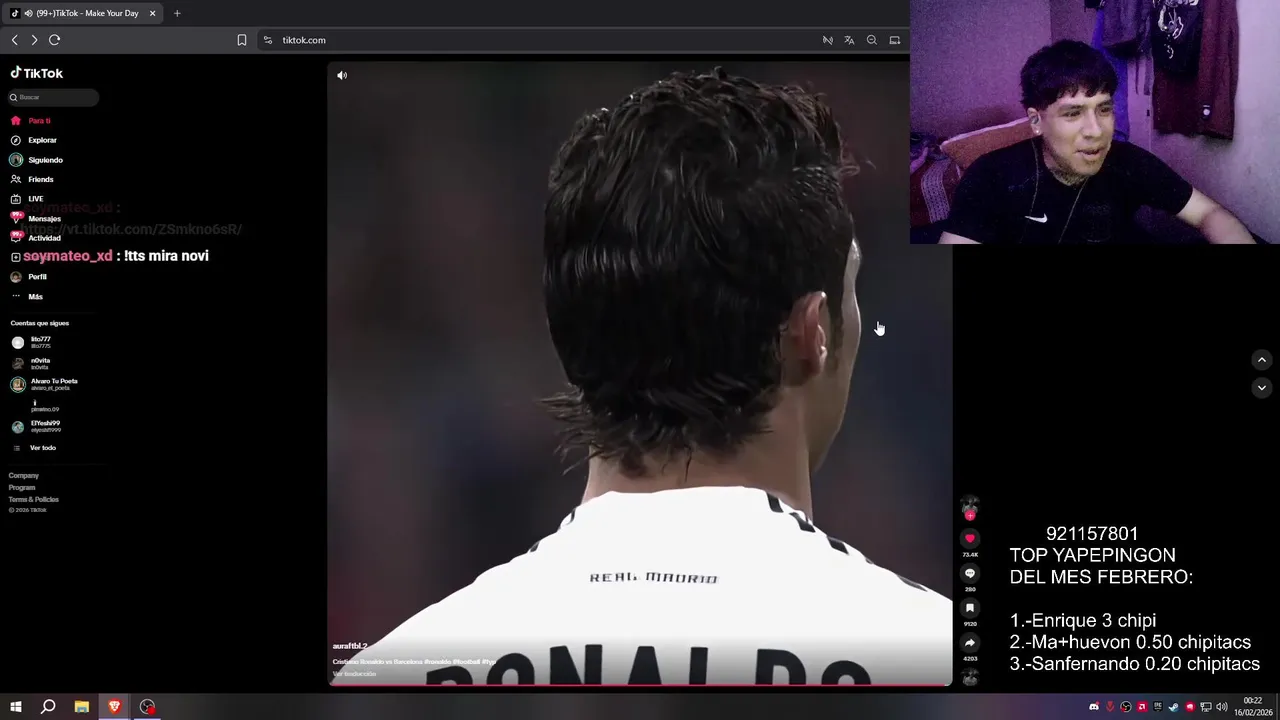Bookmark this page from the address bar

(242, 40)
